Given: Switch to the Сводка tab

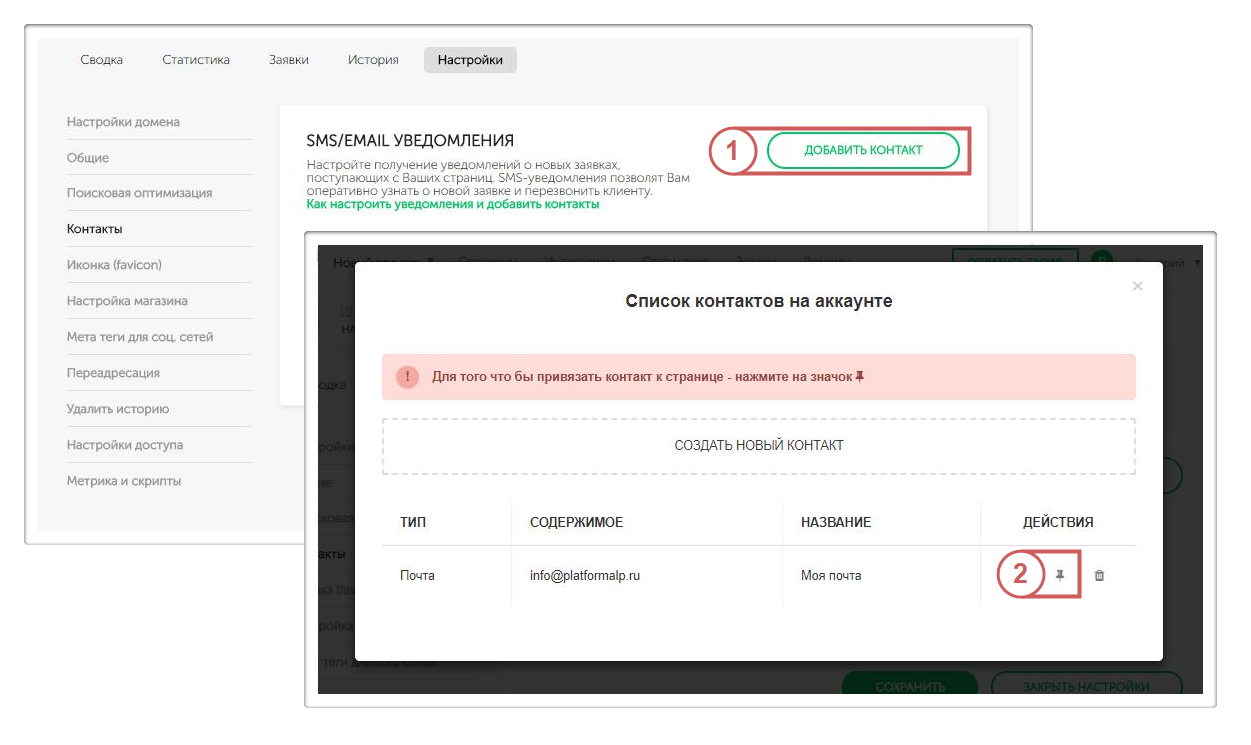Looking at the screenshot, I should 102,60.
